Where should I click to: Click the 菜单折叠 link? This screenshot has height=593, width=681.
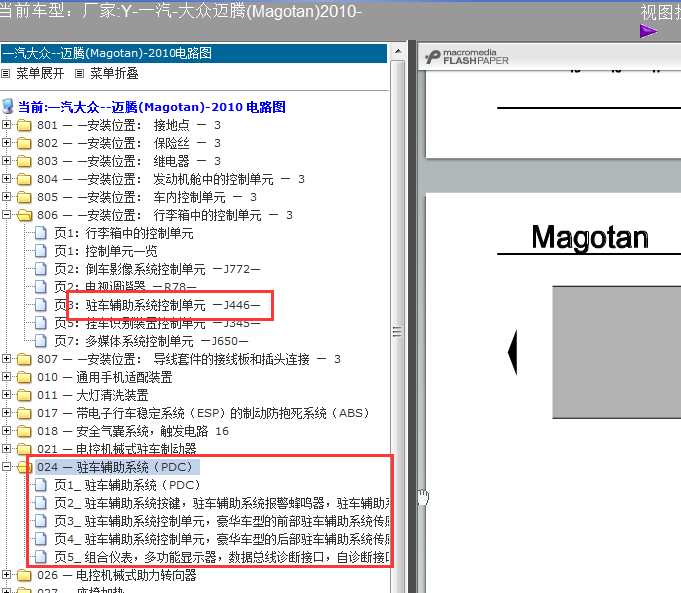click(x=114, y=73)
